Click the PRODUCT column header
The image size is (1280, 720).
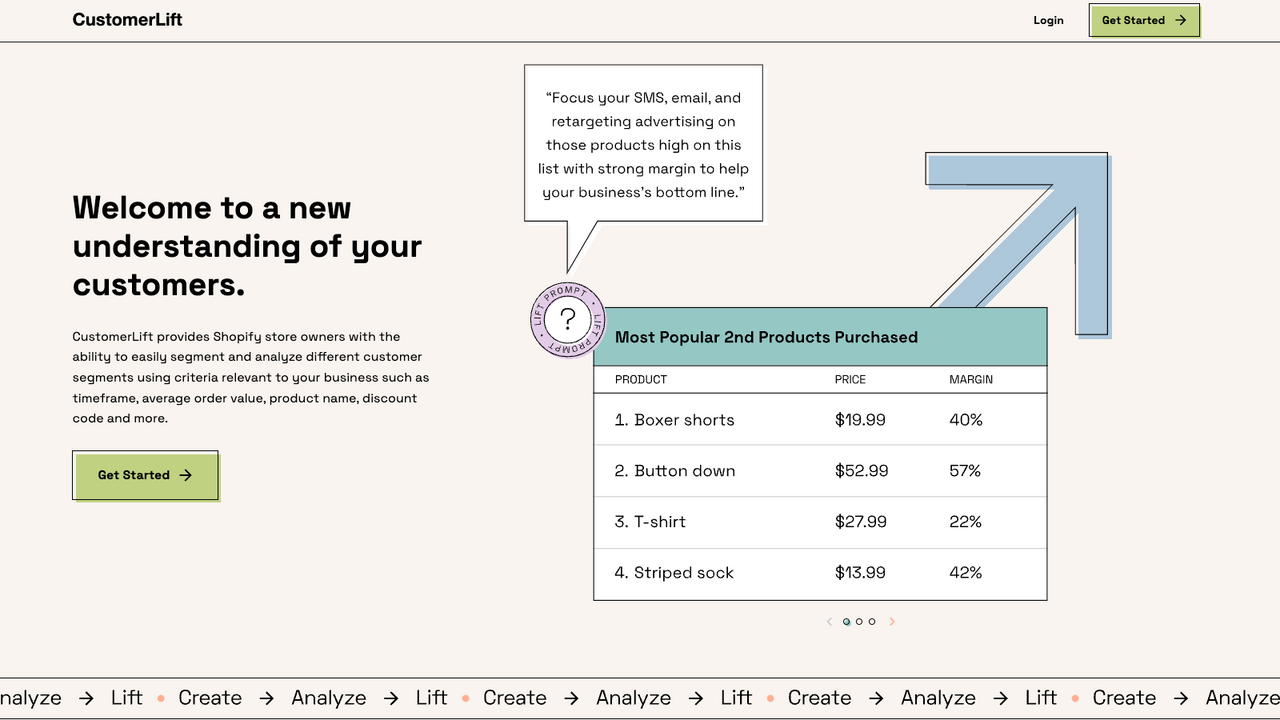tap(641, 380)
